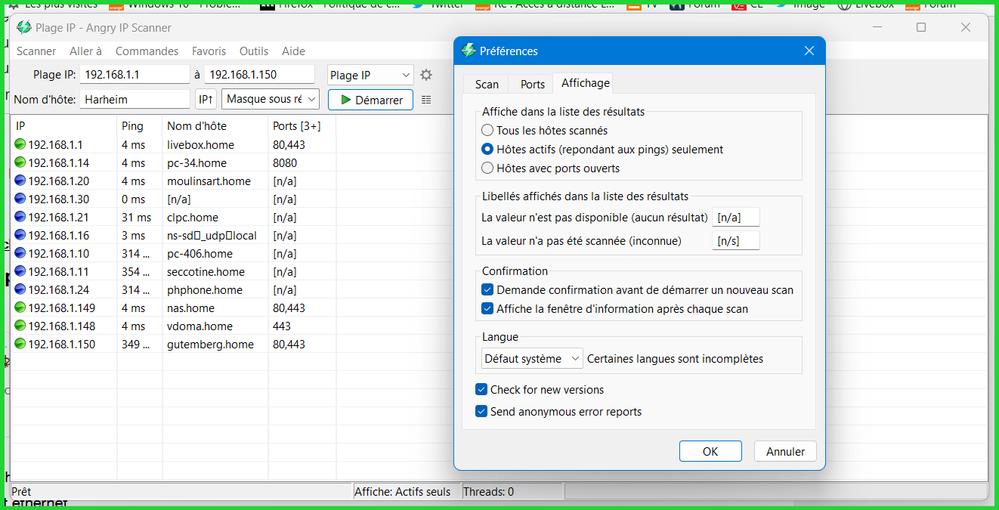Viewport: 999px width, 510px height.
Task: Click the Annuler button
Action: tap(785, 451)
